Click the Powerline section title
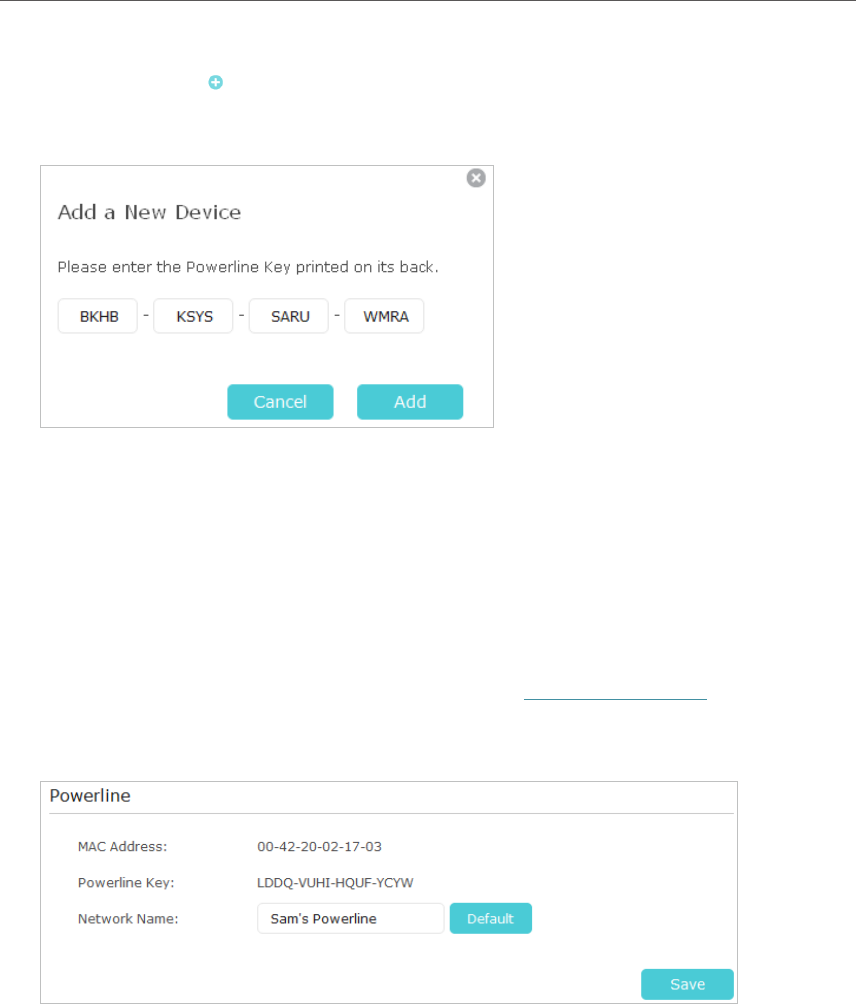The height and width of the screenshot is (1004, 856). pos(90,795)
